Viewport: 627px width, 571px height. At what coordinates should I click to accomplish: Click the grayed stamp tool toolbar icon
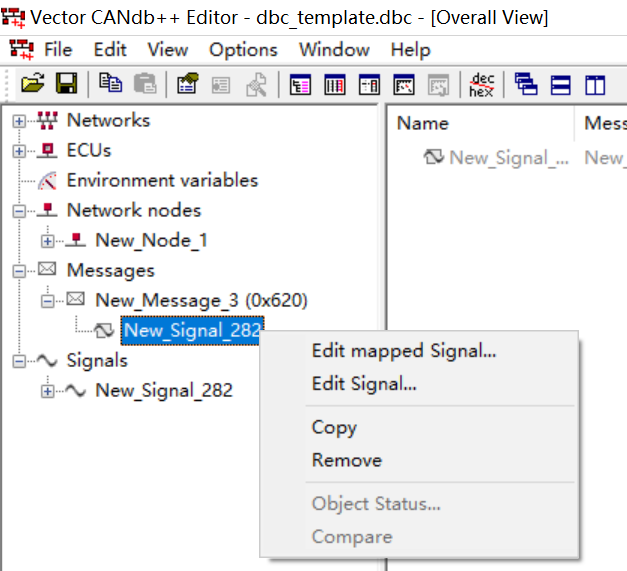click(x=256, y=85)
